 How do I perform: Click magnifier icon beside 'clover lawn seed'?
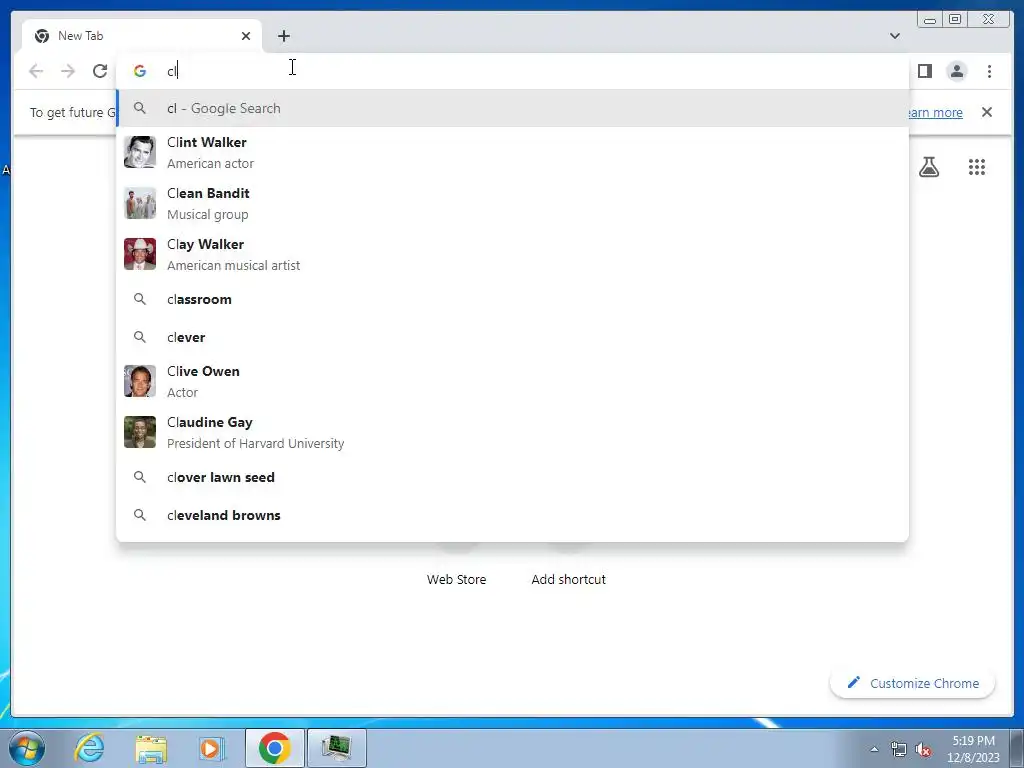(x=140, y=477)
